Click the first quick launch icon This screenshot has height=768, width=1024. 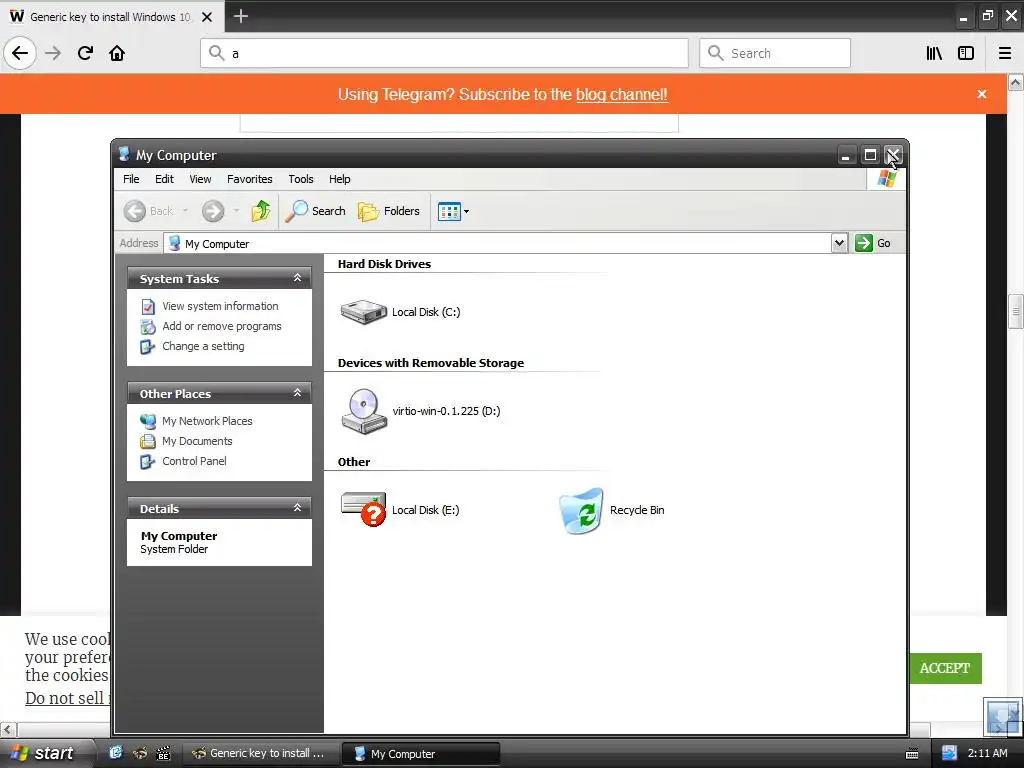(116, 753)
